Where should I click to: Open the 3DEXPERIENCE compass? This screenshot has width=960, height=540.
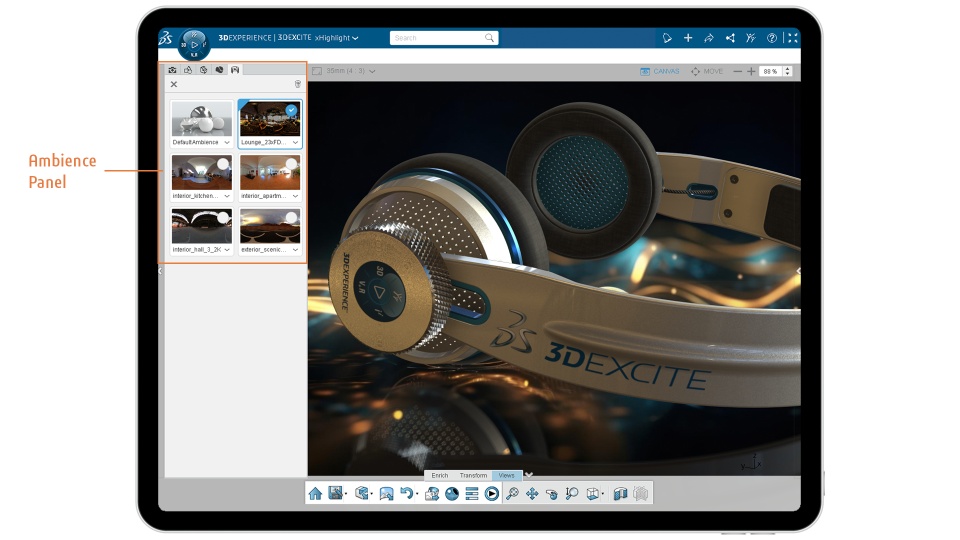(x=194, y=45)
